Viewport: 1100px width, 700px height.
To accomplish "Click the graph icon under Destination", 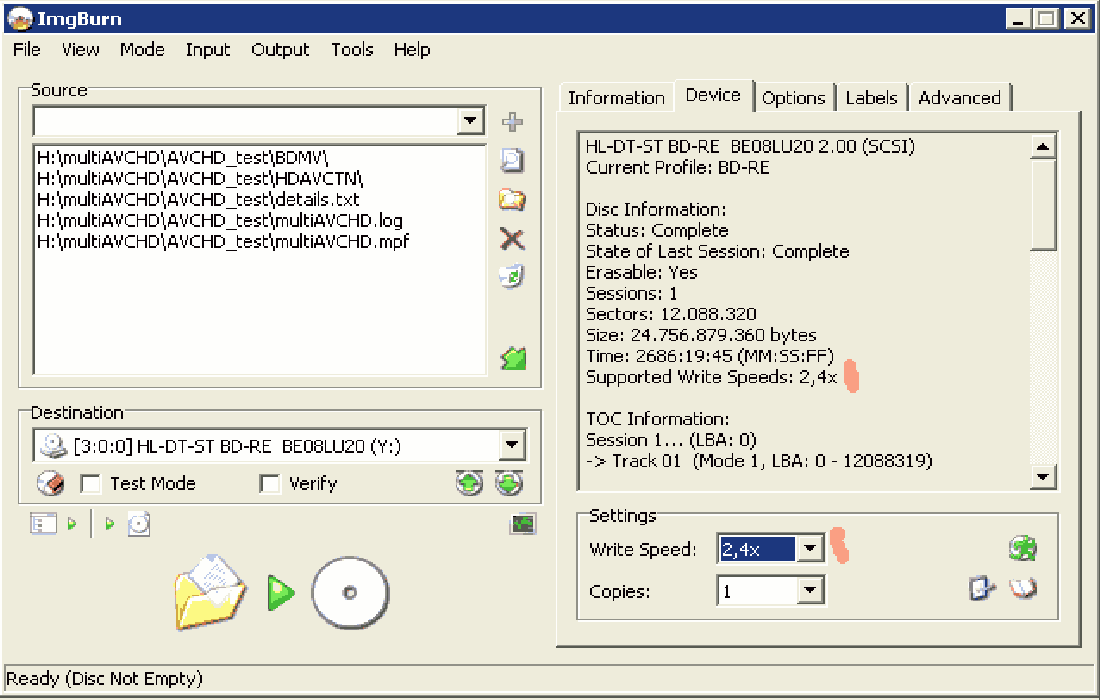I will [x=523, y=524].
